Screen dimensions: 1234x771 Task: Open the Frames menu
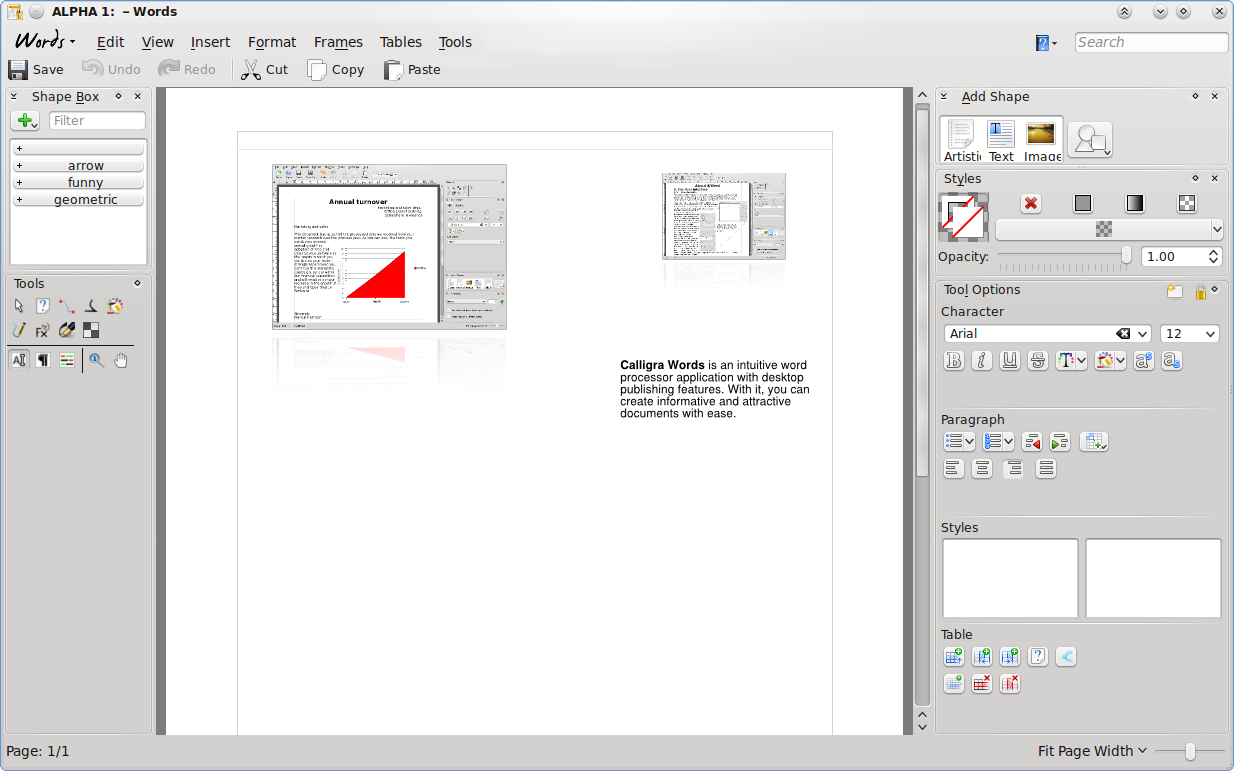(338, 42)
